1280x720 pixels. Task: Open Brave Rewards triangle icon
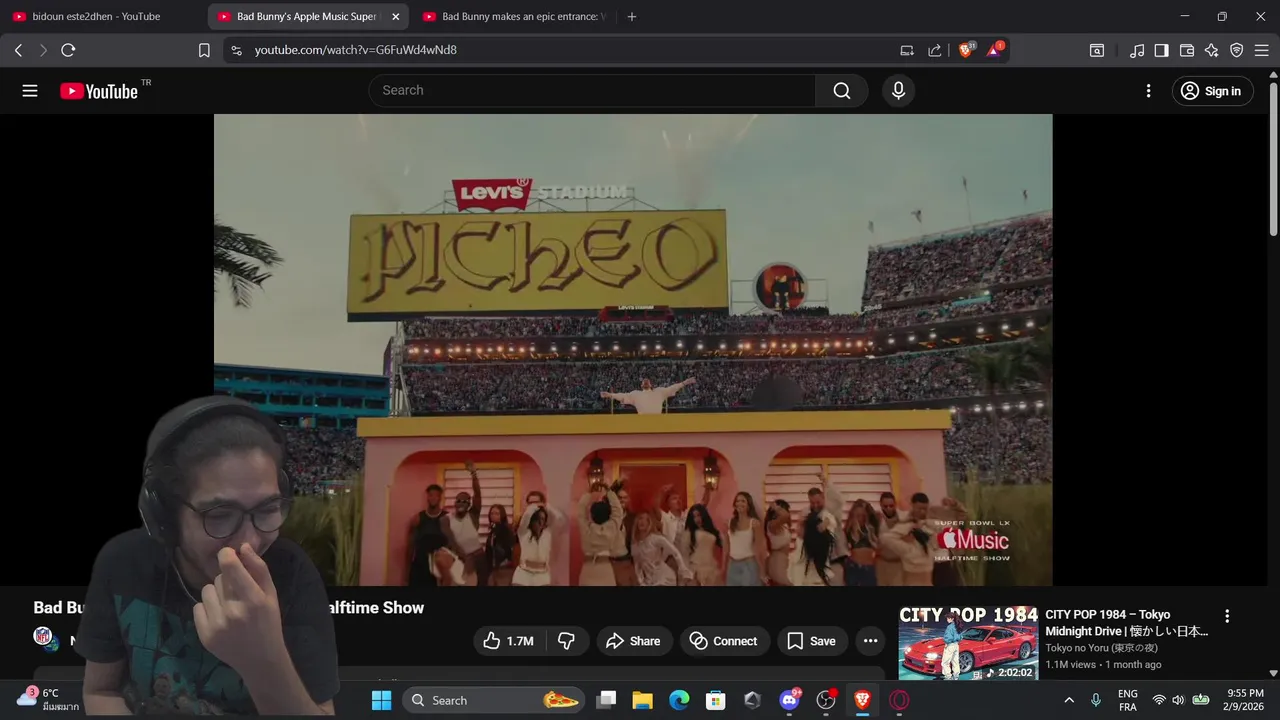(995, 49)
